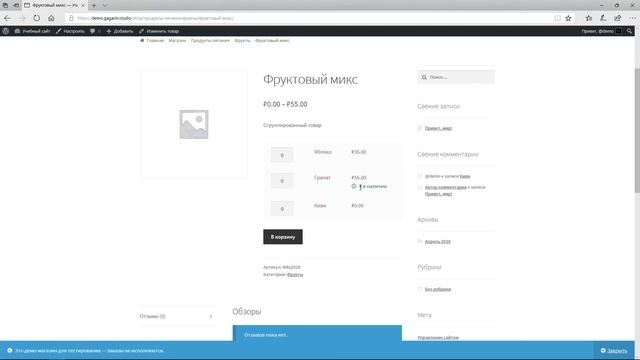
Task: Click the add notes pen icon
Action: [x=603, y=18]
